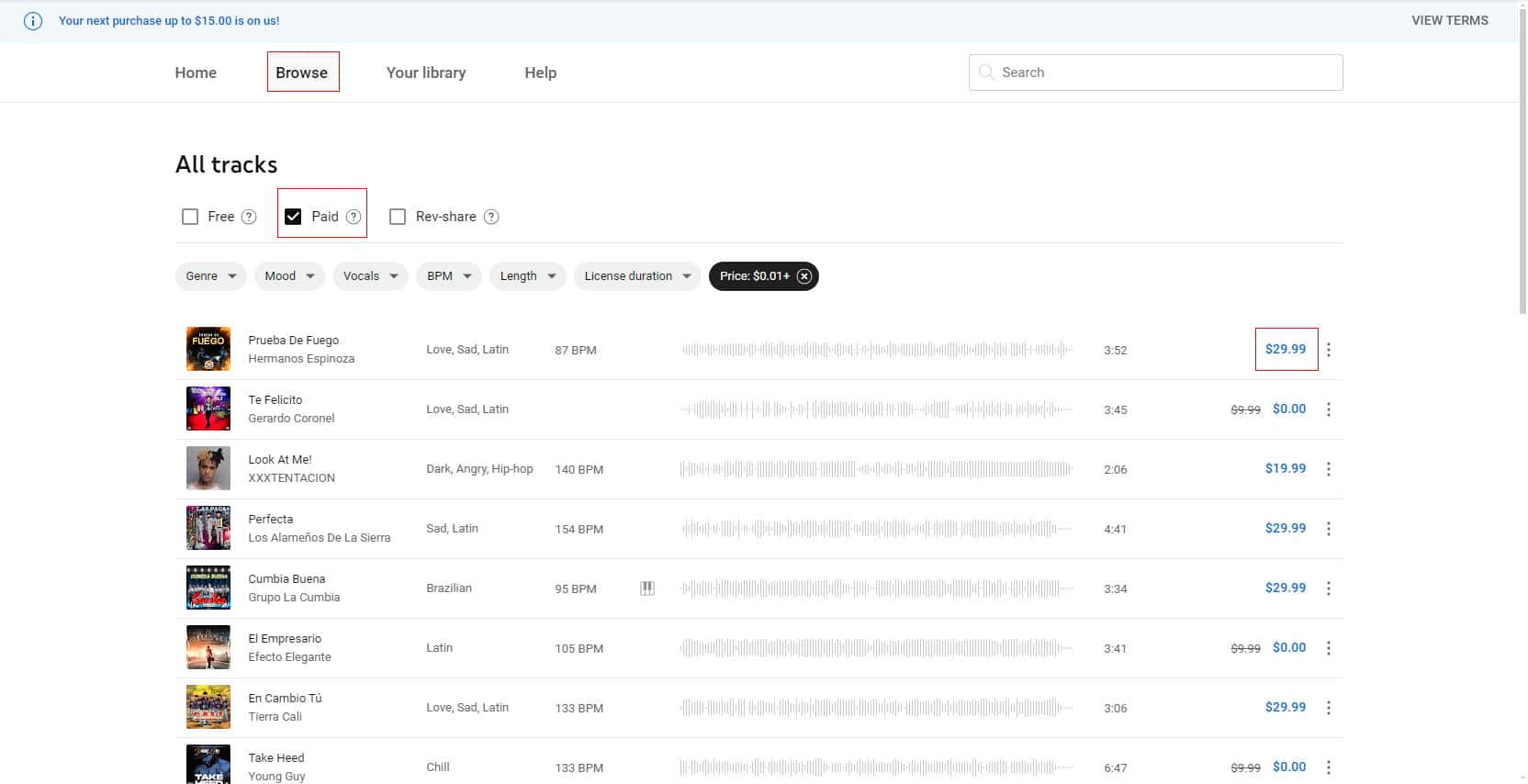The image size is (1528, 784).
Task: Click the waveform of Perfecta track
Action: coord(876,529)
